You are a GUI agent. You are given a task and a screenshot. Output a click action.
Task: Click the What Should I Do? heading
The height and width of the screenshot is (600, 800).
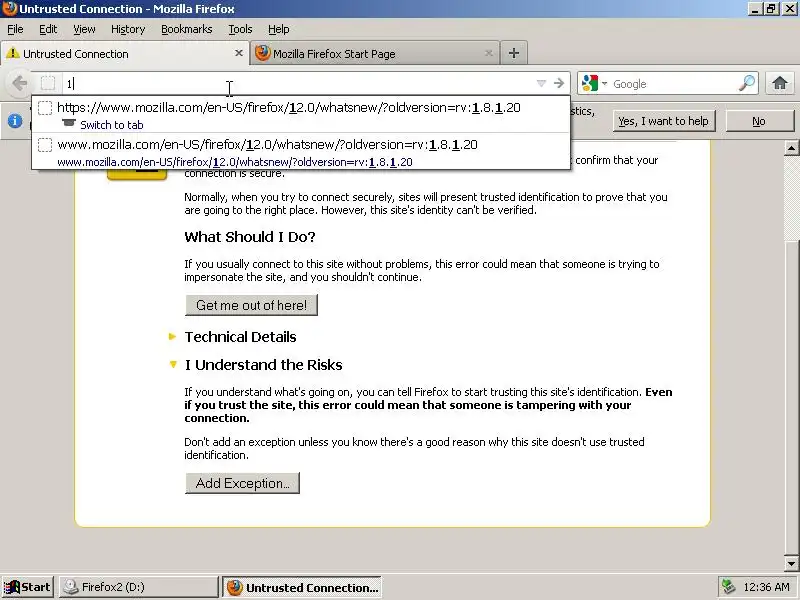(x=250, y=237)
